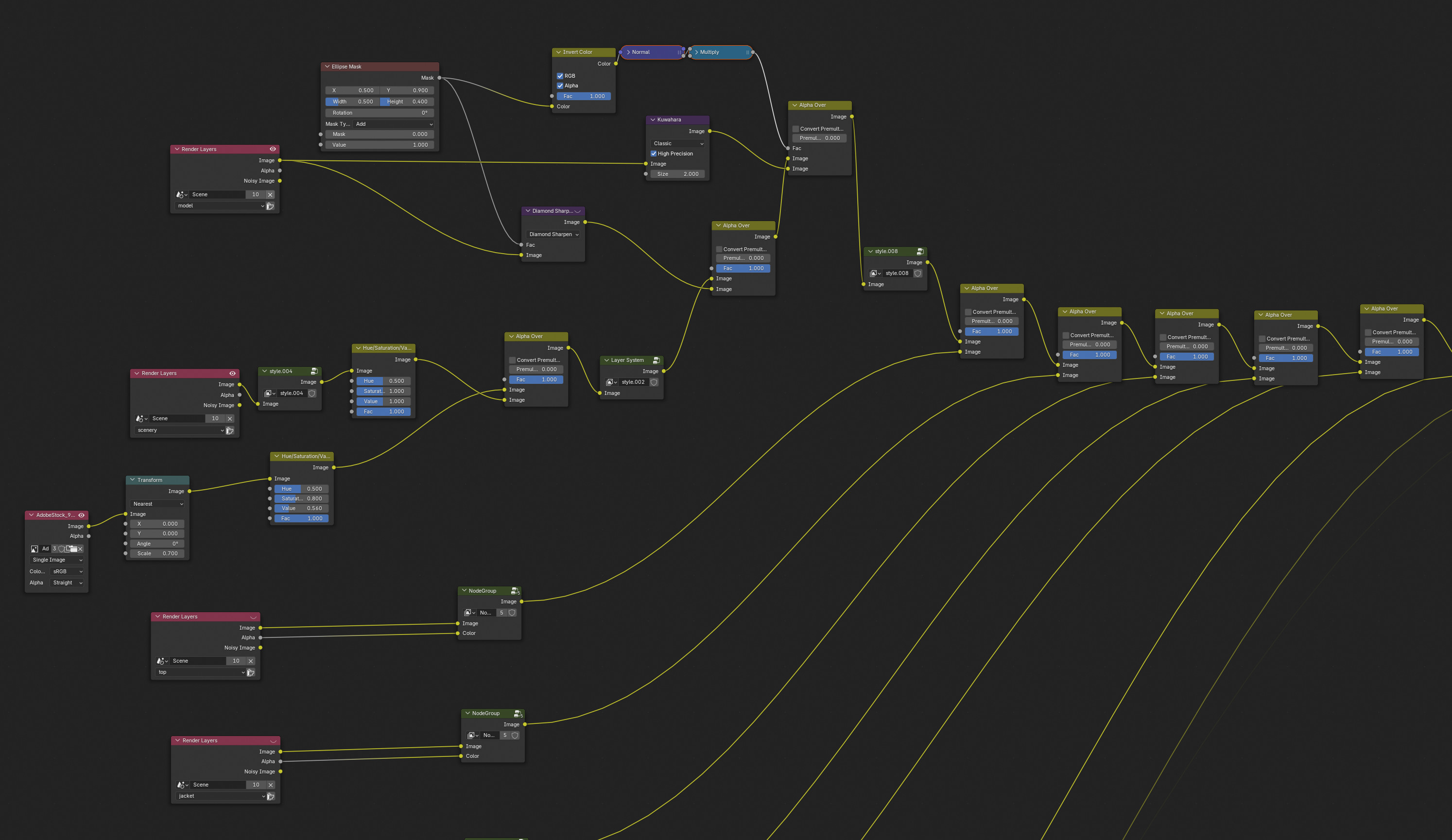
Task: Open node tree browse icon in style.008 node
Action: pos(875,274)
